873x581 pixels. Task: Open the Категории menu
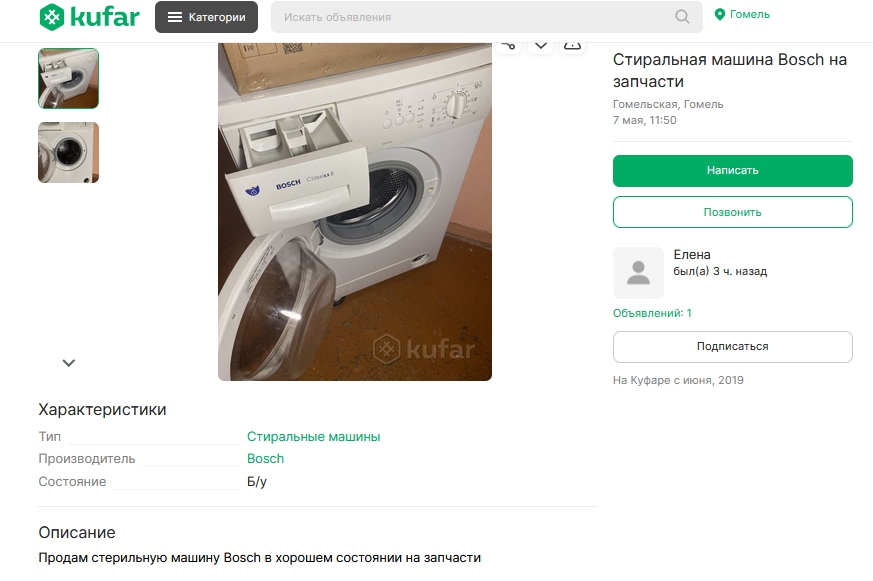click(206, 17)
